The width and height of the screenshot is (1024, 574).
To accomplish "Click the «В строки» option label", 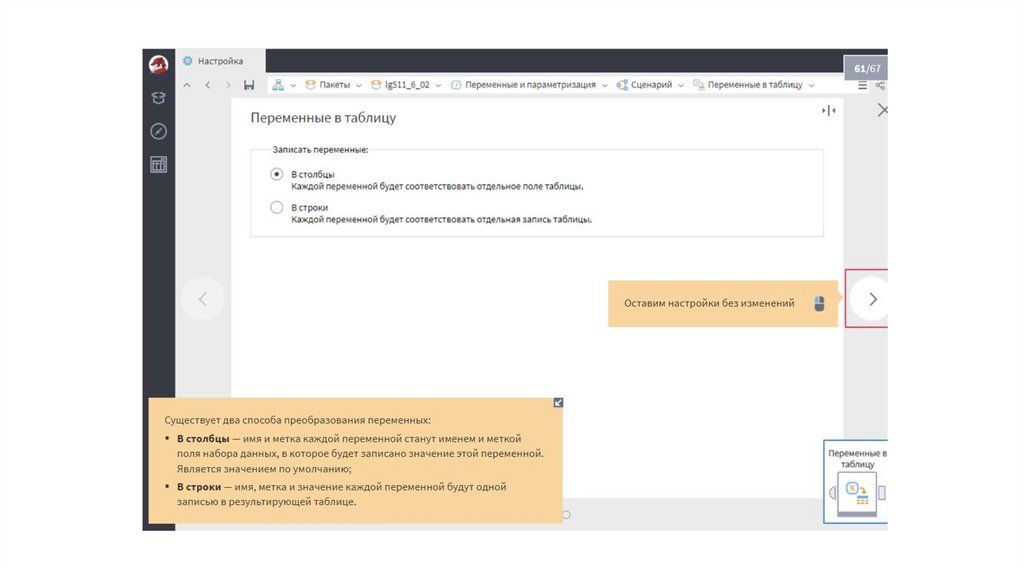I will coord(310,208).
